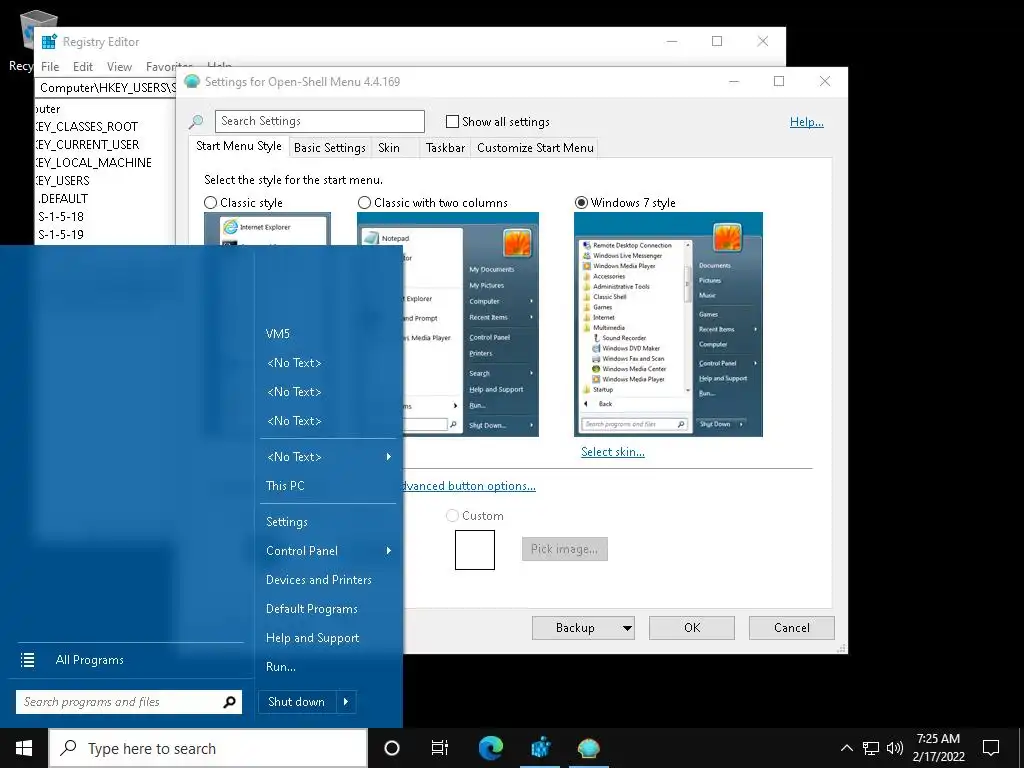
Task: Select the Custom button image radio
Action: (452, 516)
